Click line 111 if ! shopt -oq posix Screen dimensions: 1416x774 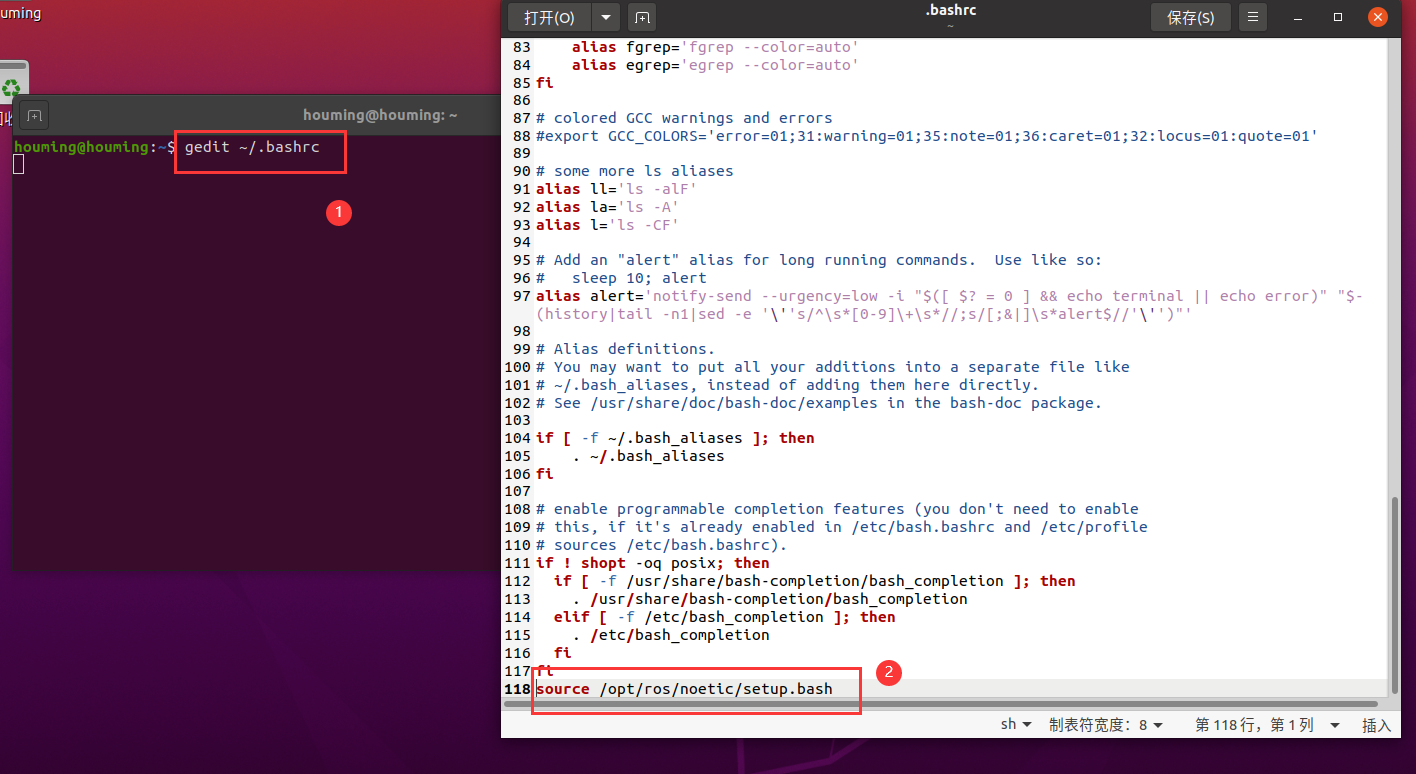[x=653, y=563]
